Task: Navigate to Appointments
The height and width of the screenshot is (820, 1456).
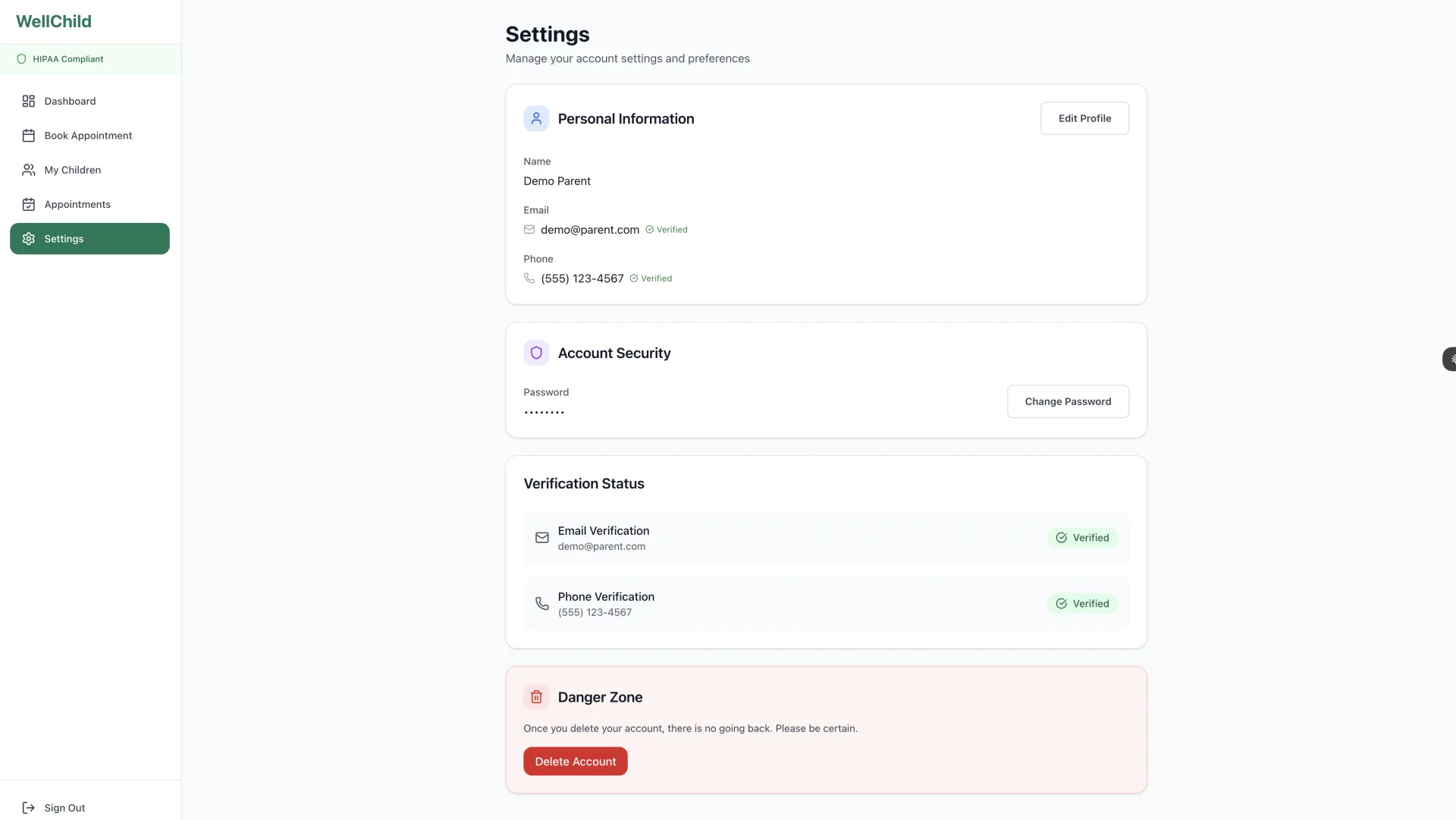Action: pos(77,204)
